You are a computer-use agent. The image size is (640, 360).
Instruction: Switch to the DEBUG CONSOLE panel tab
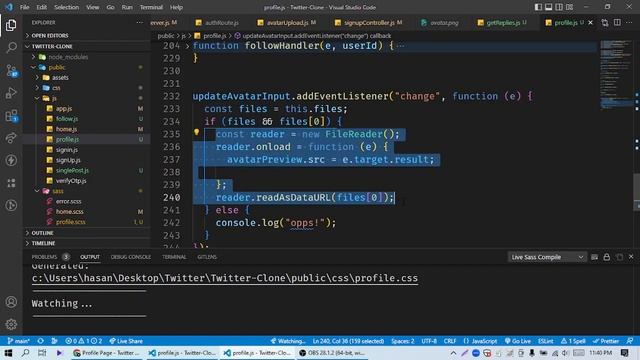131,257
